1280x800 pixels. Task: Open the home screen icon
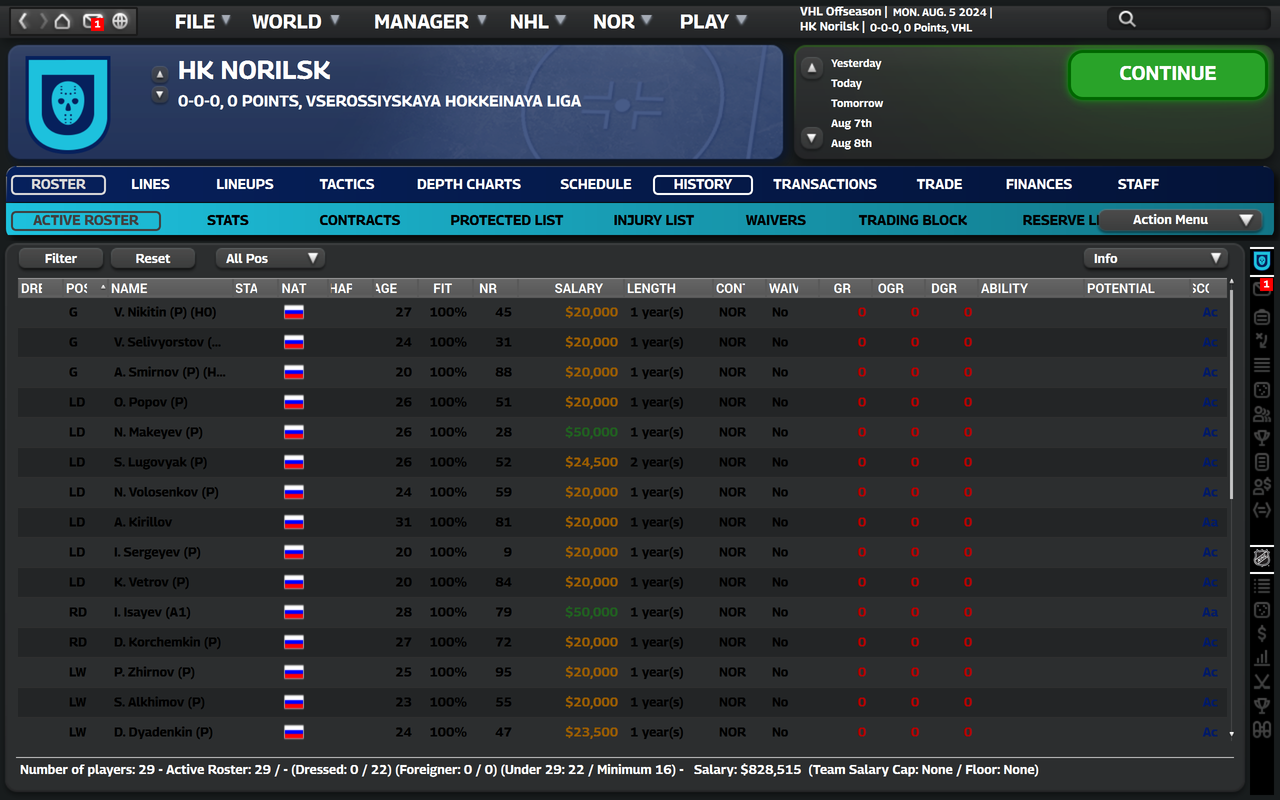63,20
